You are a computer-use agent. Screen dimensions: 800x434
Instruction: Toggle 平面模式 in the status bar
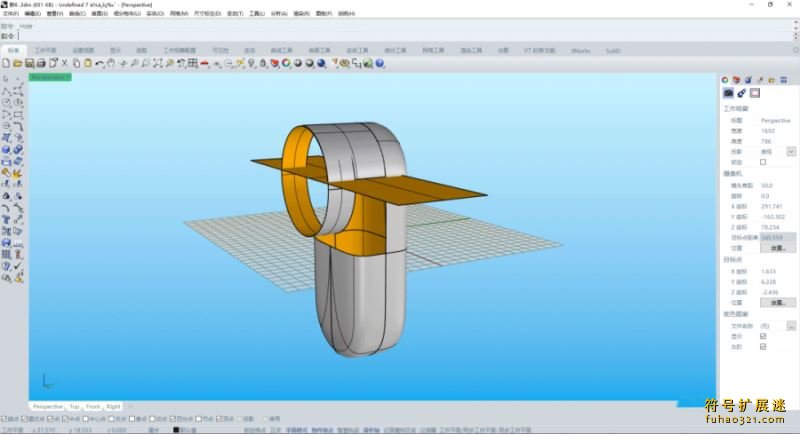296,430
